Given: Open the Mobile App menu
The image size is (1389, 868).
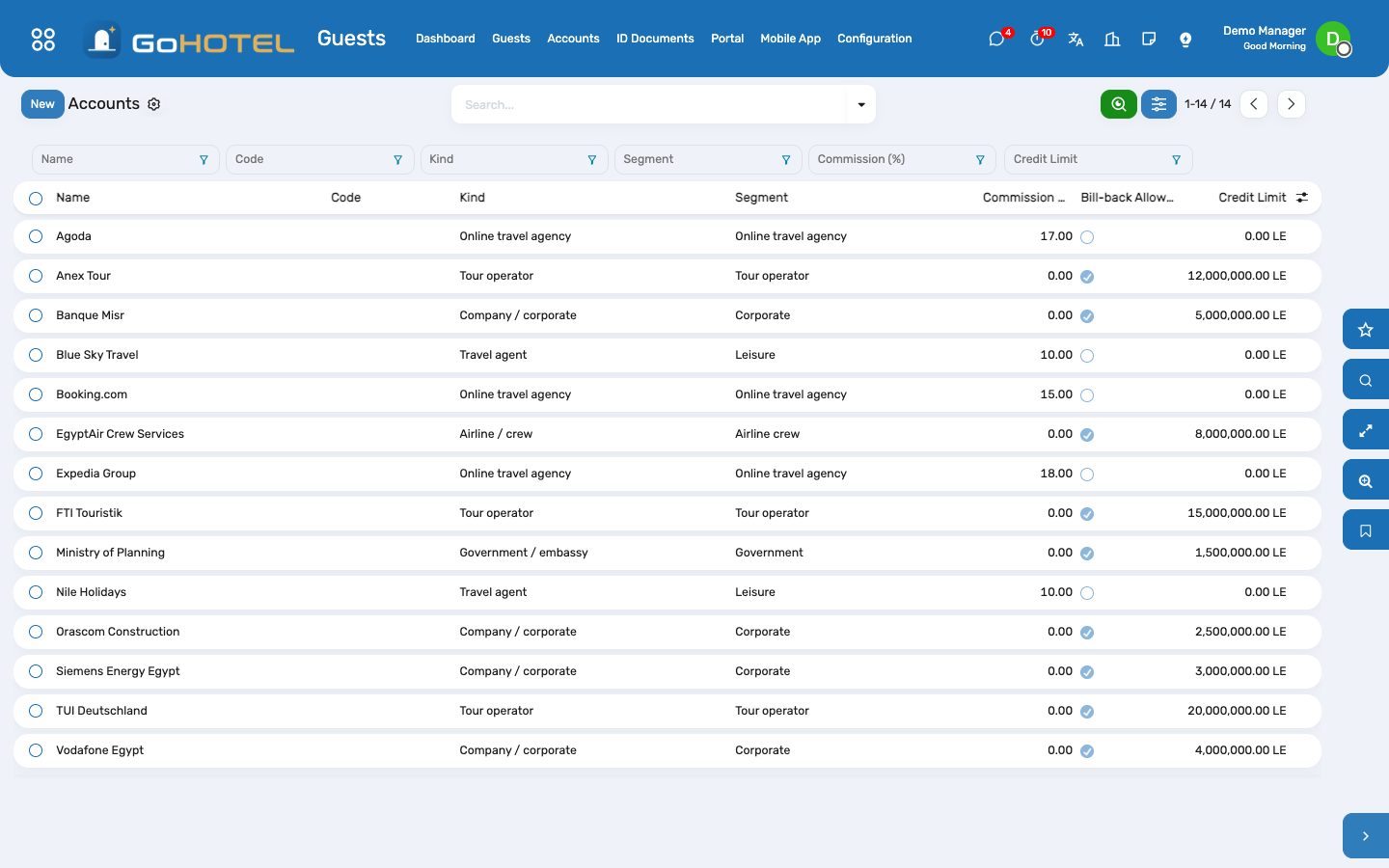Looking at the screenshot, I should pos(790,39).
